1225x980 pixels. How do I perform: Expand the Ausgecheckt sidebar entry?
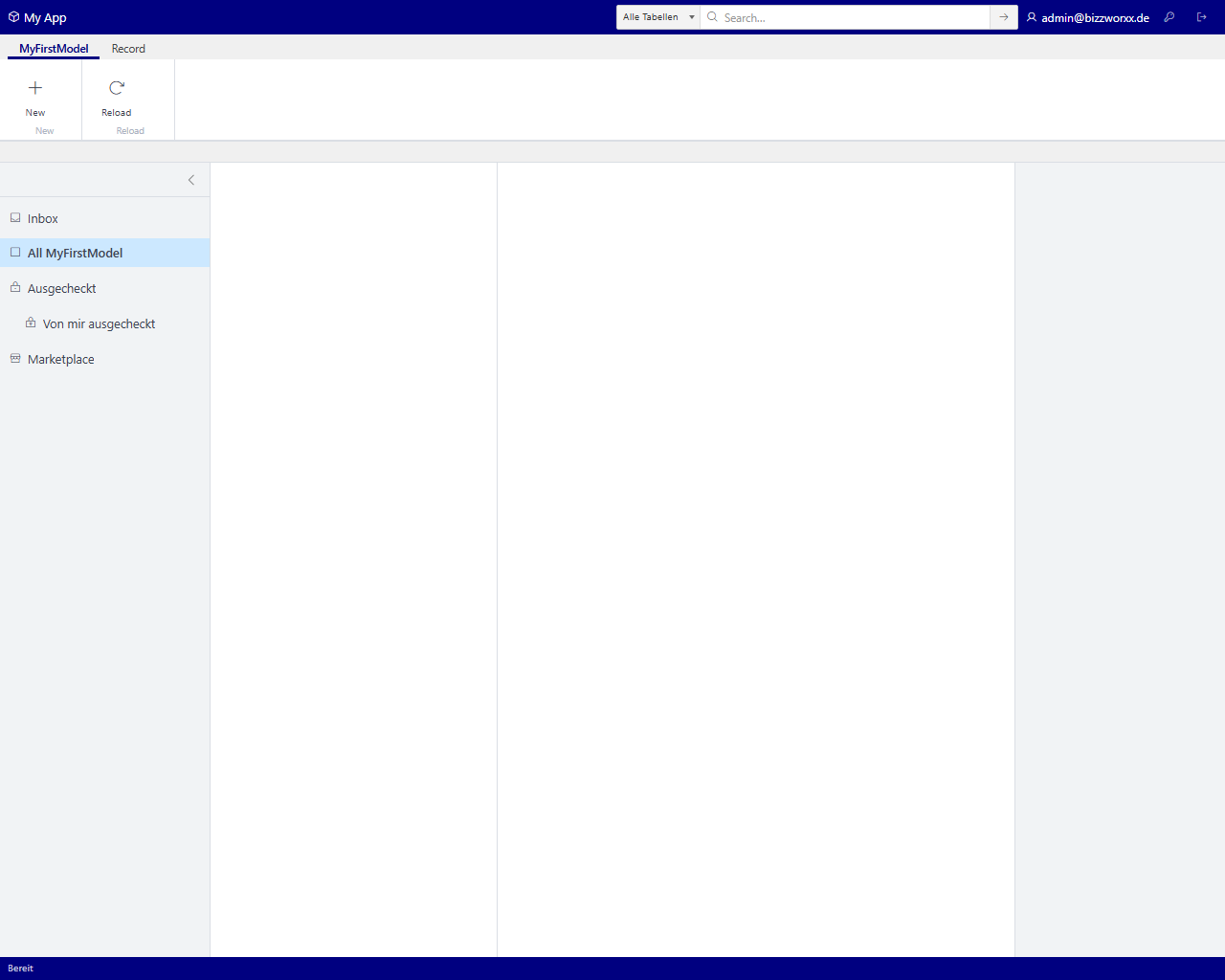[61, 289]
